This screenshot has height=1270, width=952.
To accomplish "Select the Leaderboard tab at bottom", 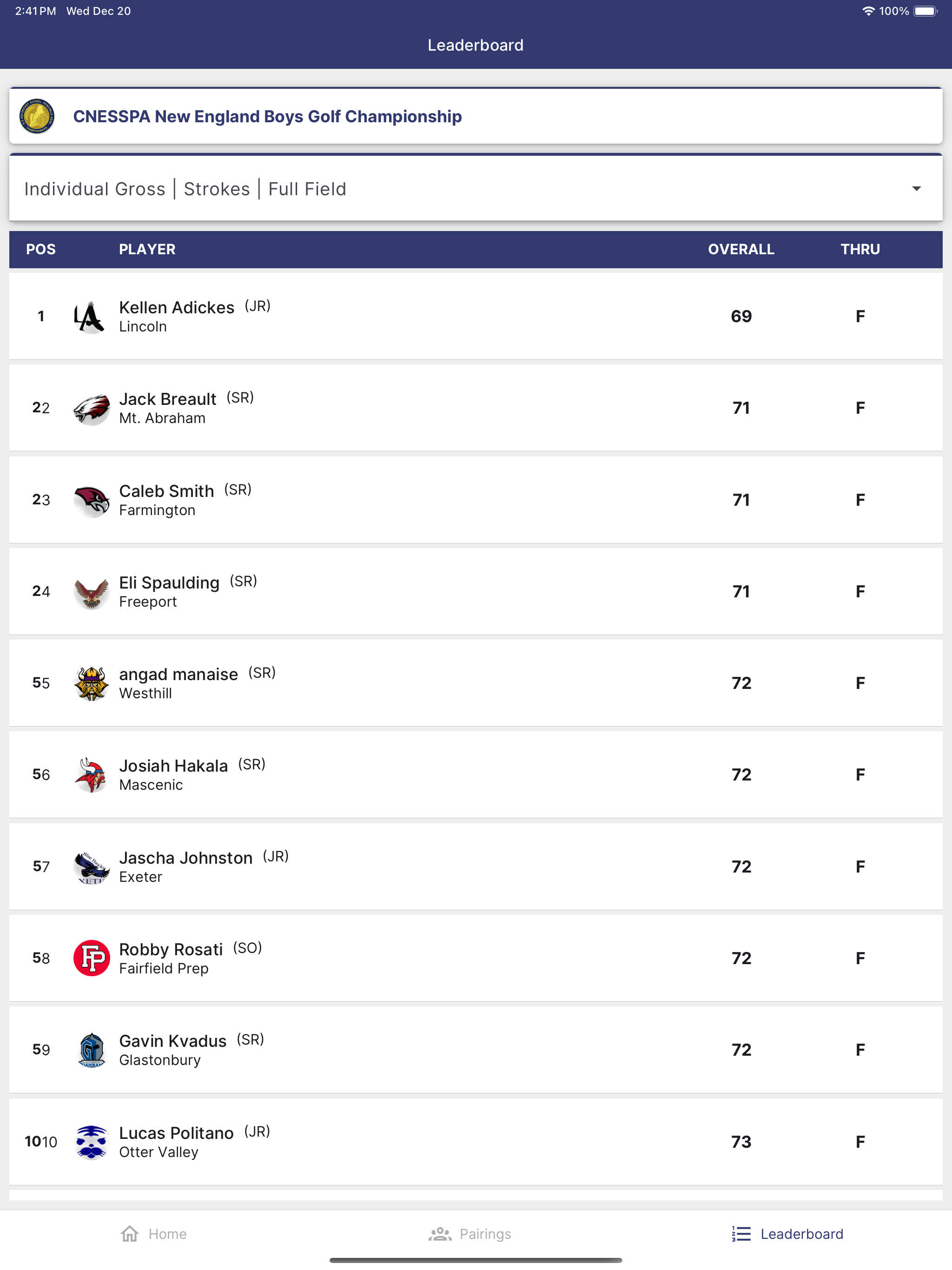I will point(787,1234).
